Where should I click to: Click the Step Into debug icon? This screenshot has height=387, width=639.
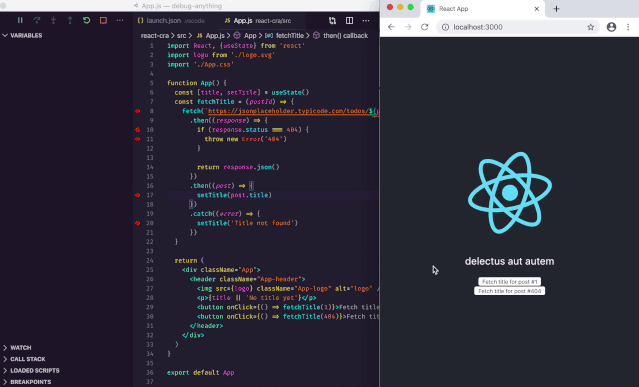(53, 20)
